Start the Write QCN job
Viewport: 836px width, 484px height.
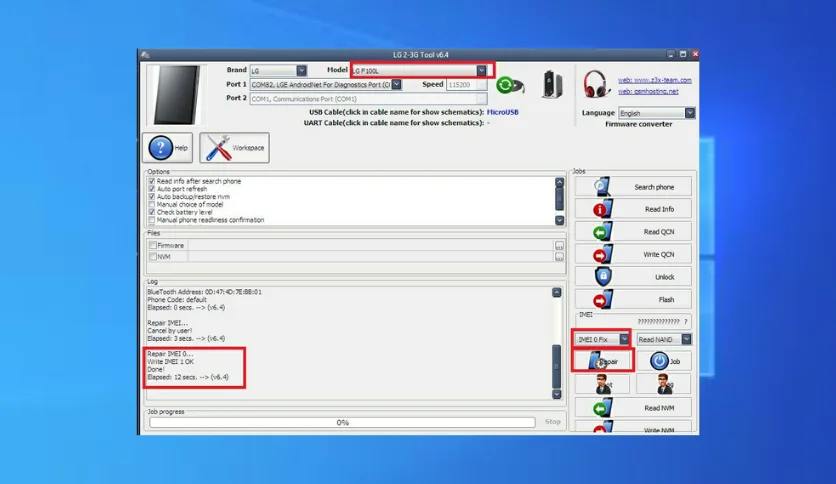click(633, 254)
